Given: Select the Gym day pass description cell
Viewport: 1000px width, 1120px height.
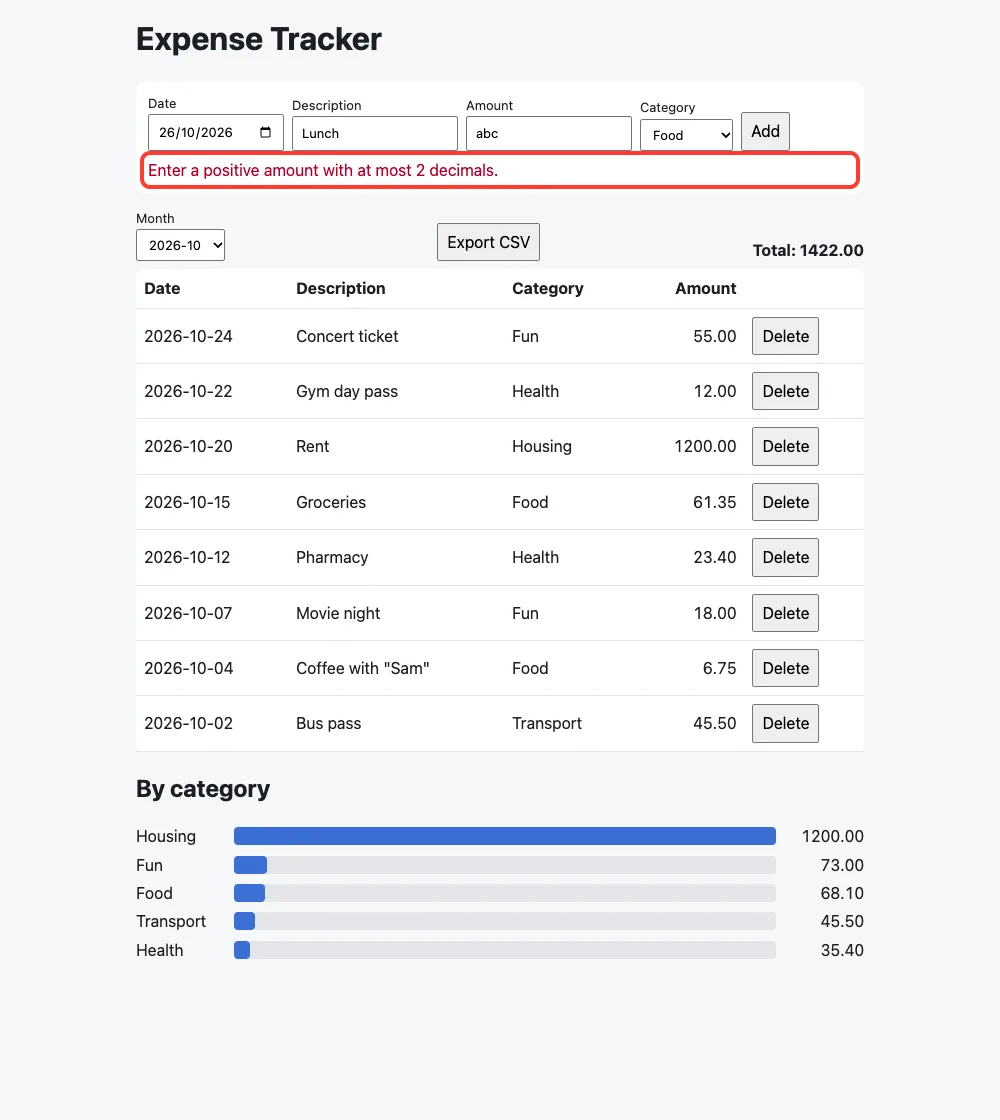Looking at the screenshot, I should (347, 391).
